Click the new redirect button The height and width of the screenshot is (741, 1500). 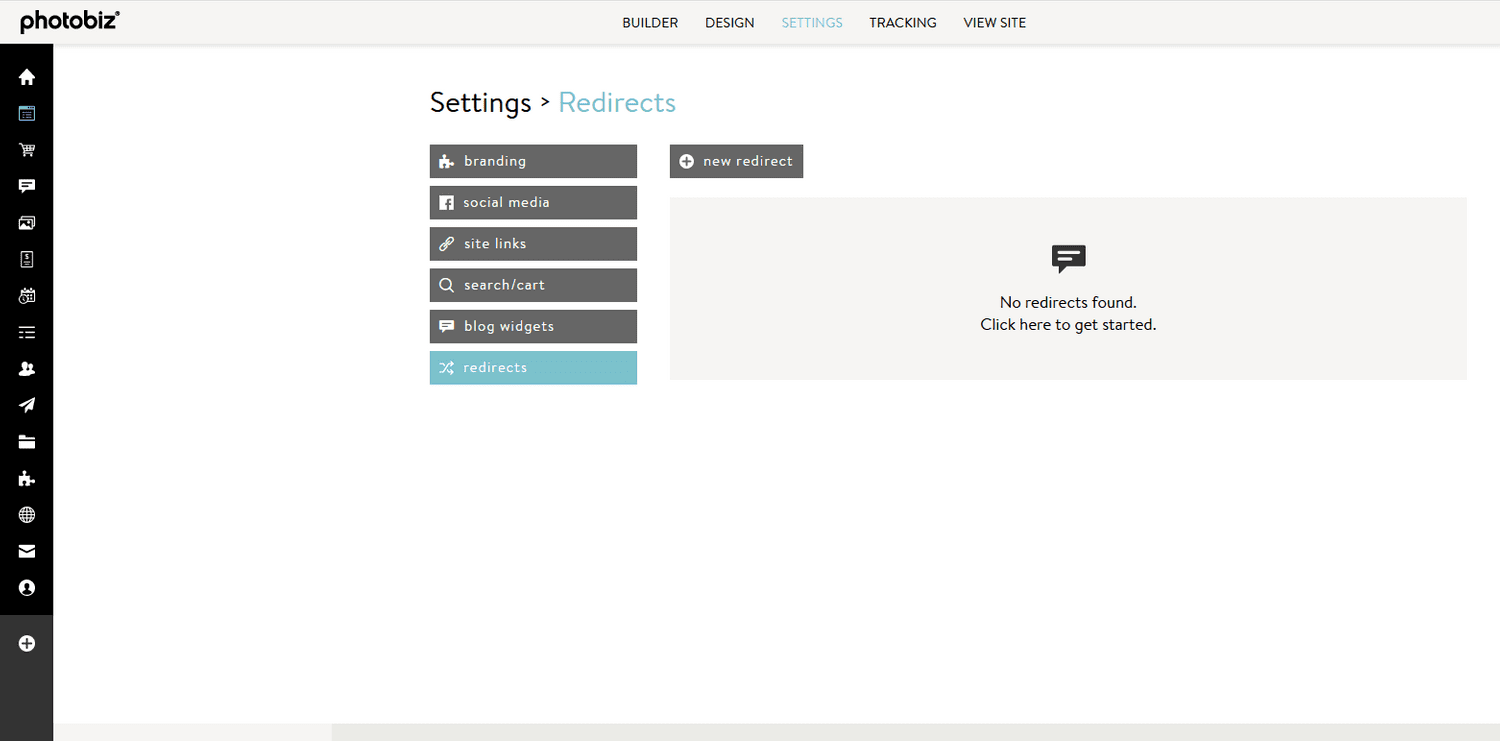pyautogui.click(x=736, y=161)
